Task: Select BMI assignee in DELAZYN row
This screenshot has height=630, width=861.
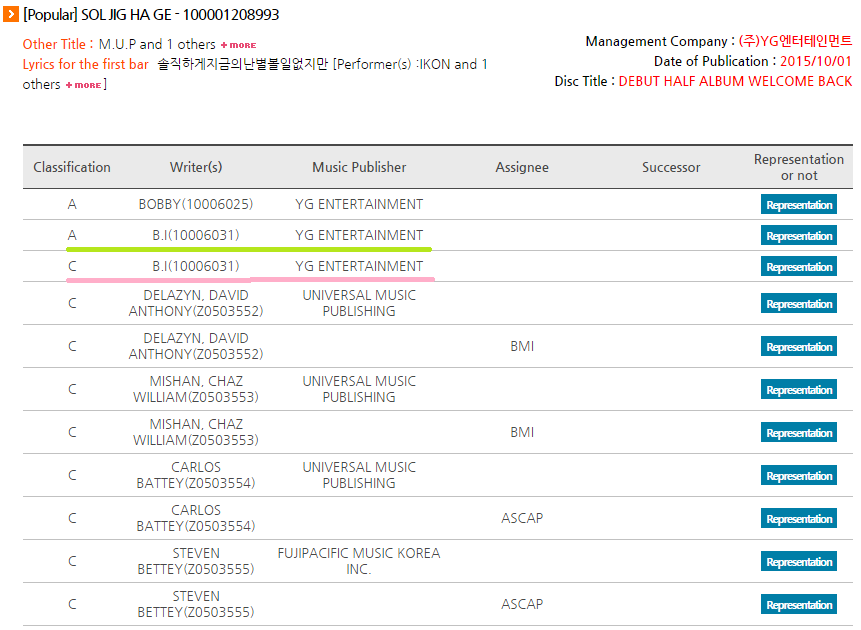Action: [x=522, y=346]
